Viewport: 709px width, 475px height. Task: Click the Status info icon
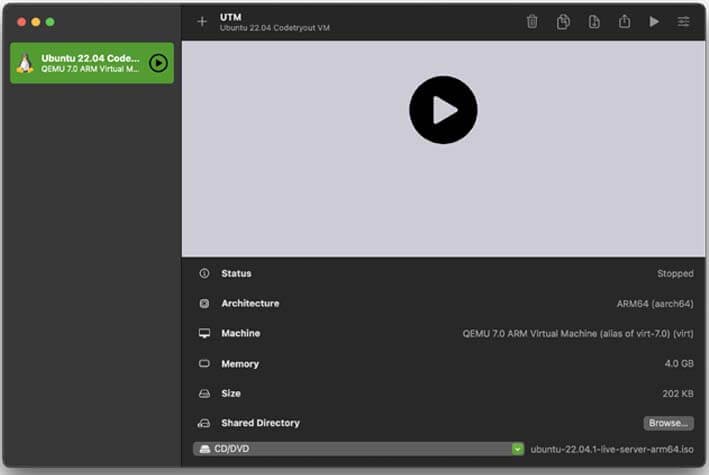coord(204,273)
